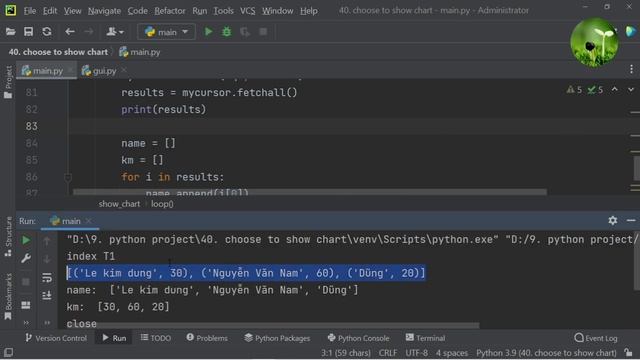Click breadcrumb show_chart
The width and height of the screenshot is (640, 360).
point(119,204)
